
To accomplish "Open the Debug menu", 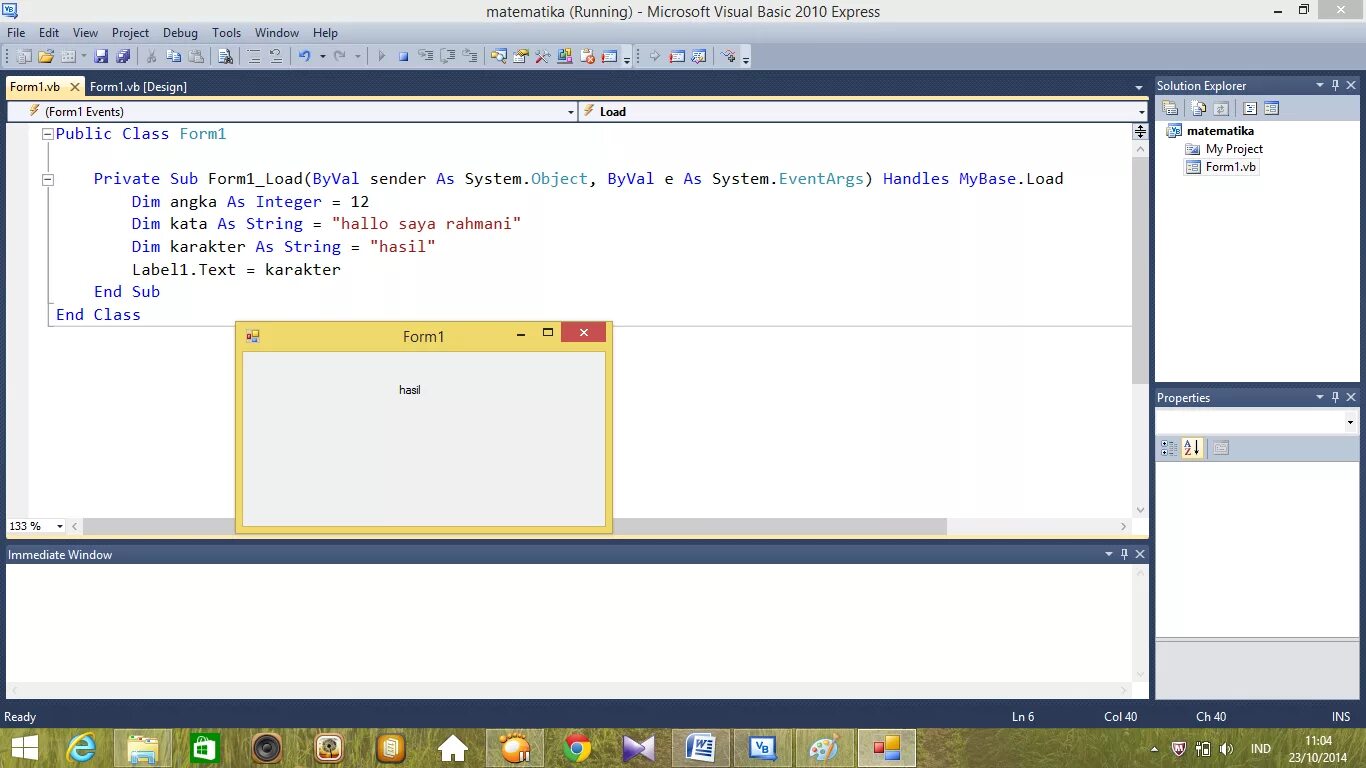I will tap(180, 33).
